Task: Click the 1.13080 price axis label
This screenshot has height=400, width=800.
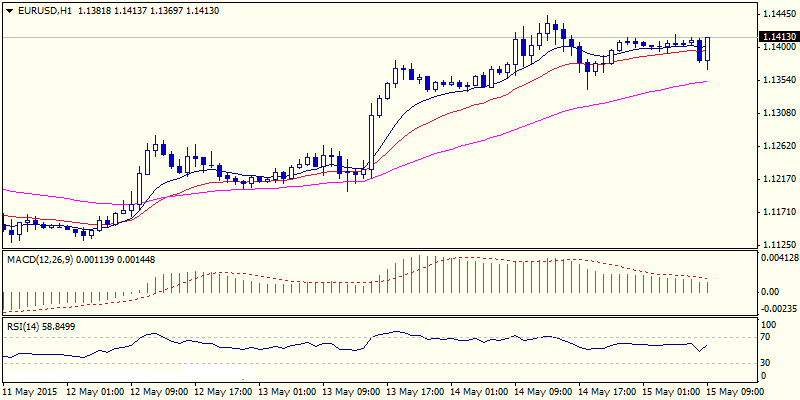Action: point(777,113)
